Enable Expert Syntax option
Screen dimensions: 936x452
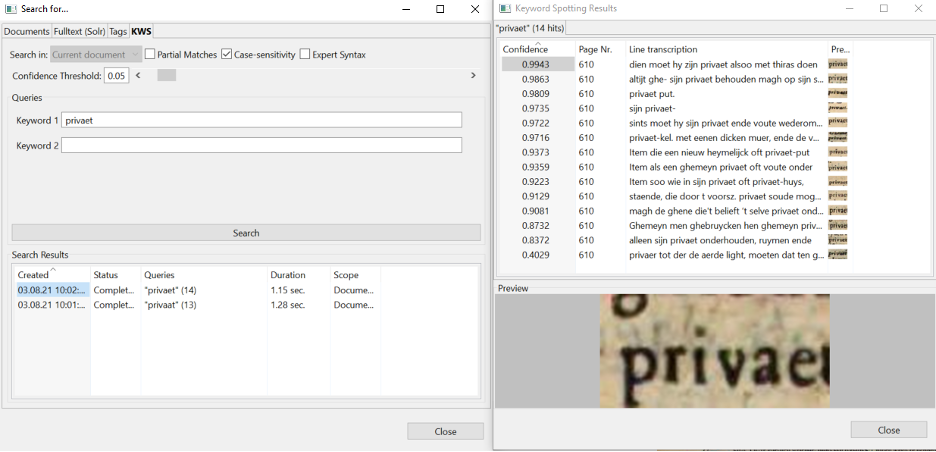(x=305, y=54)
